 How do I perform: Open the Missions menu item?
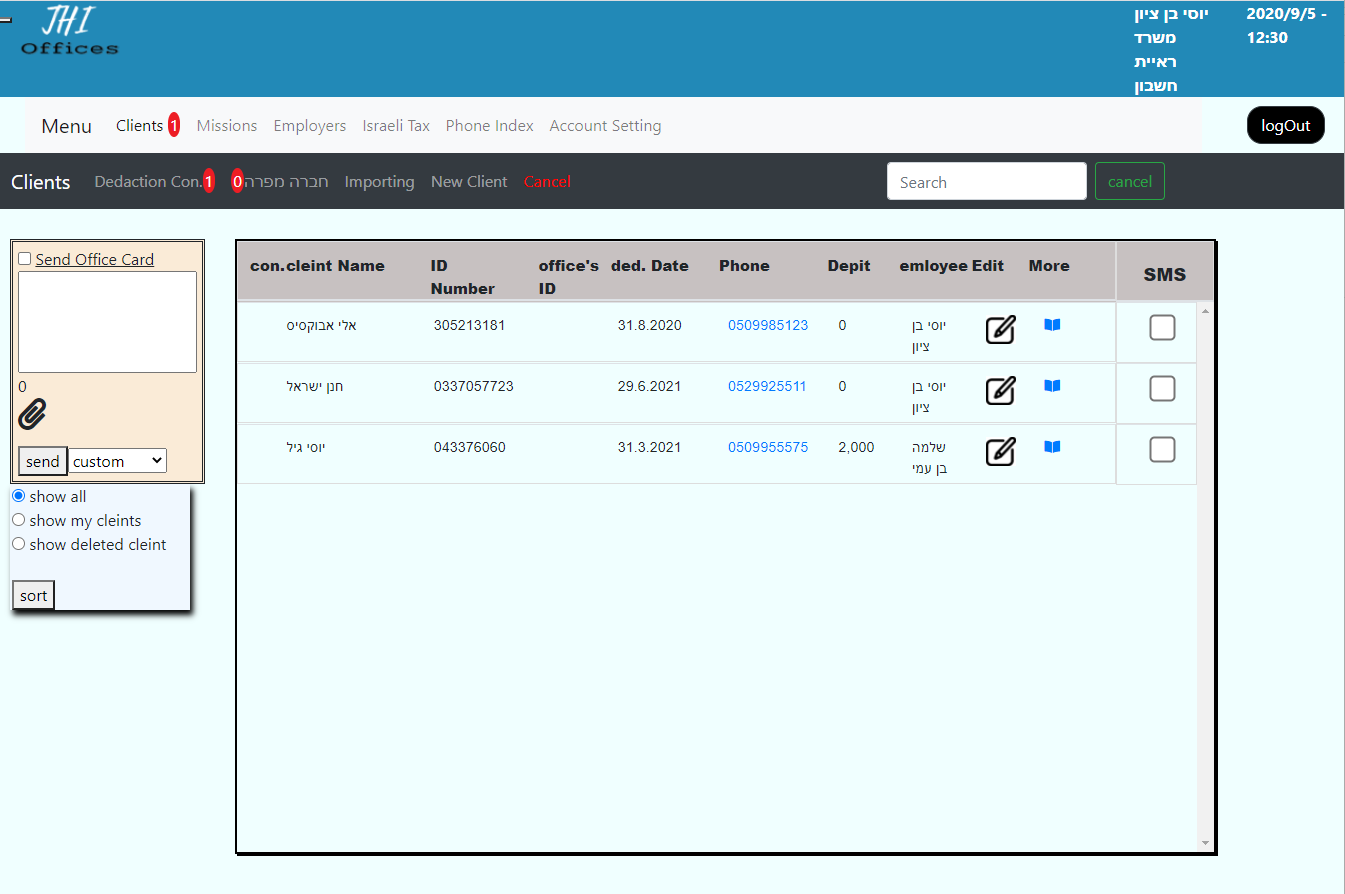[227, 126]
